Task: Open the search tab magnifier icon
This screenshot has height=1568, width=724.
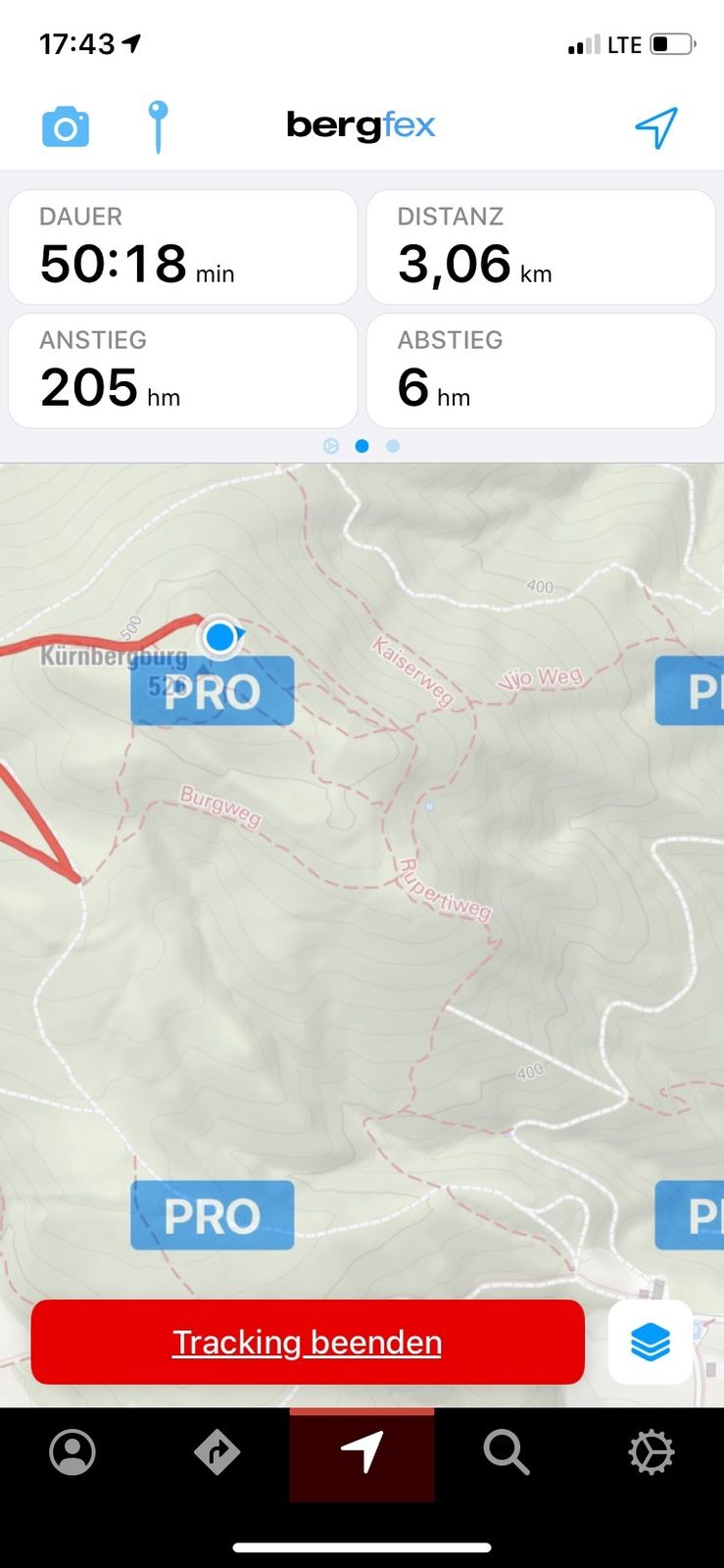Action: pos(507,1452)
